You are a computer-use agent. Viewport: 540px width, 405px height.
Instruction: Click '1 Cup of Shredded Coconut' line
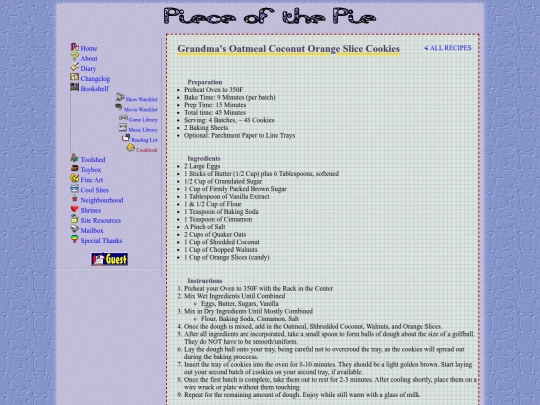pyautogui.click(x=222, y=242)
